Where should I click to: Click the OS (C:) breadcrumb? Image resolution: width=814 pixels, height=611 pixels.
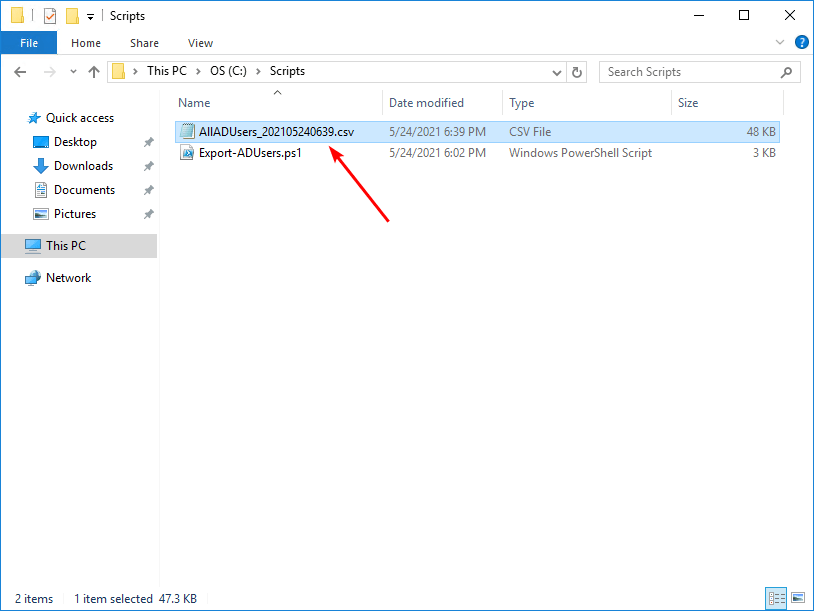228,71
